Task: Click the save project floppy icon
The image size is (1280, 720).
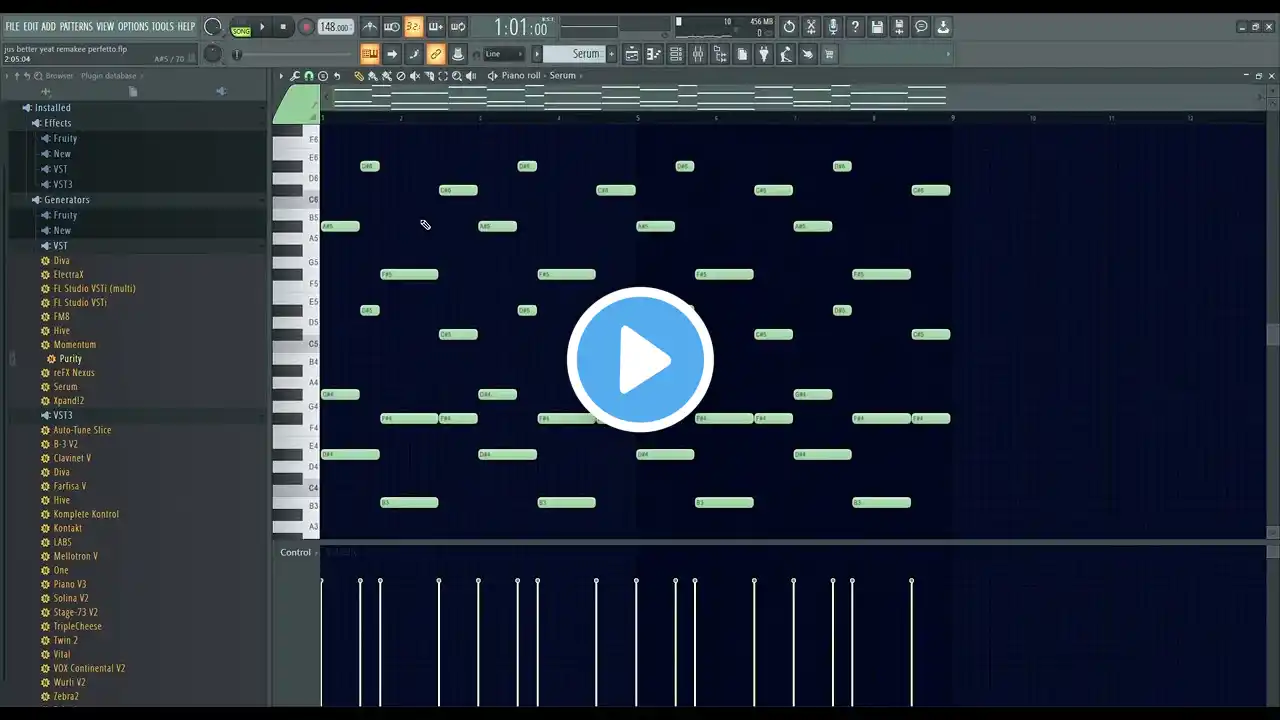Action: click(877, 27)
